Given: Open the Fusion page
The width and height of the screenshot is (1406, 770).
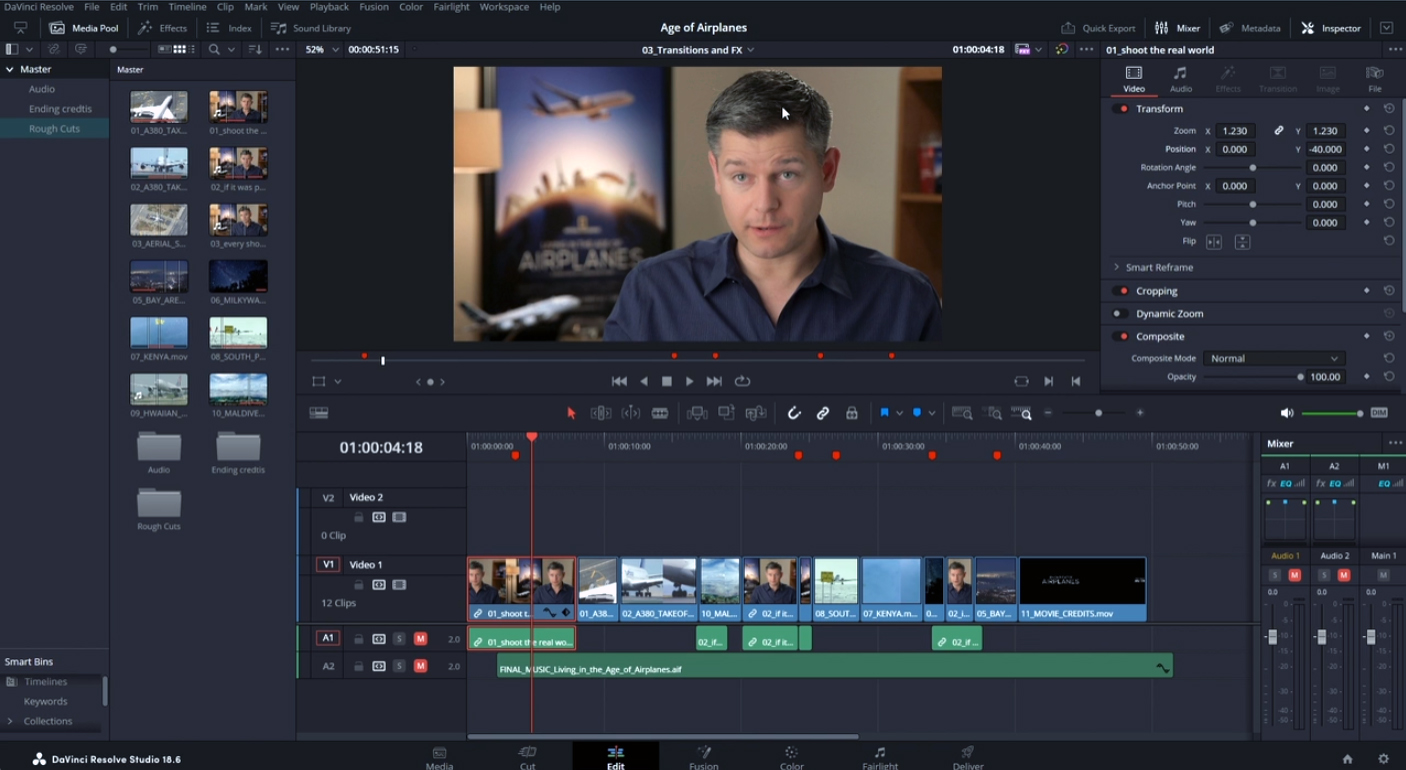Looking at the screenshot, I should 703,757.
